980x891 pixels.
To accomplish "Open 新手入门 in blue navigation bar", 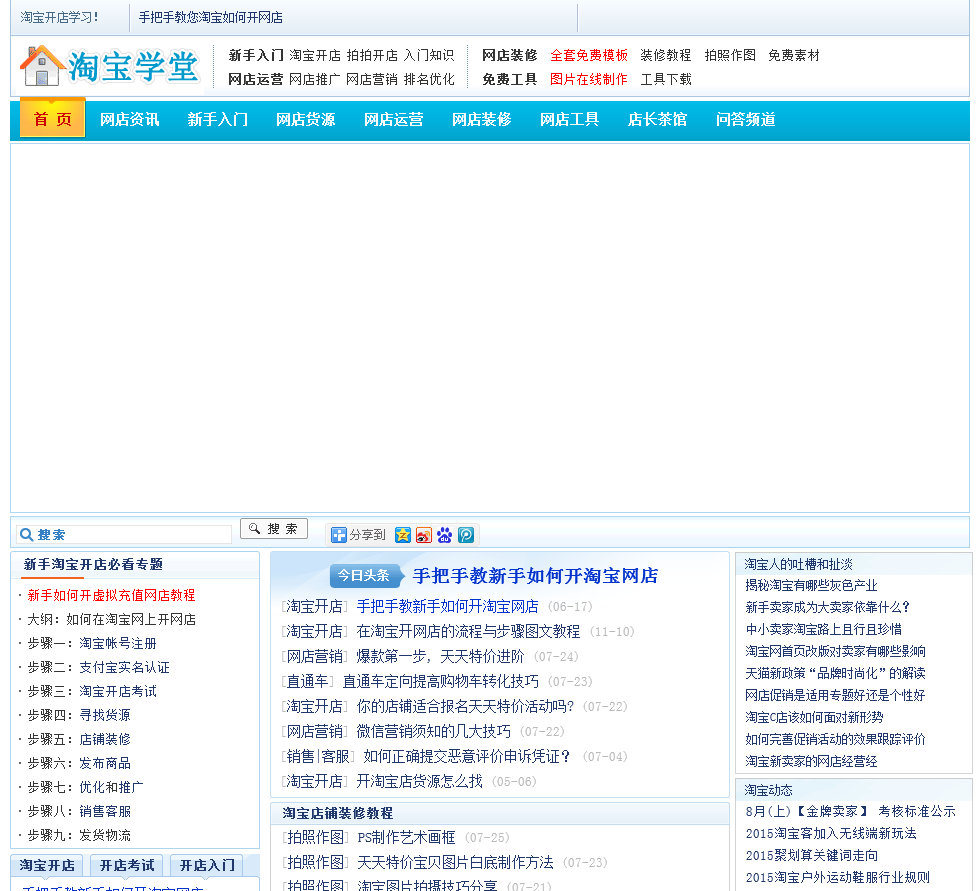I will (x=218, y=119).
